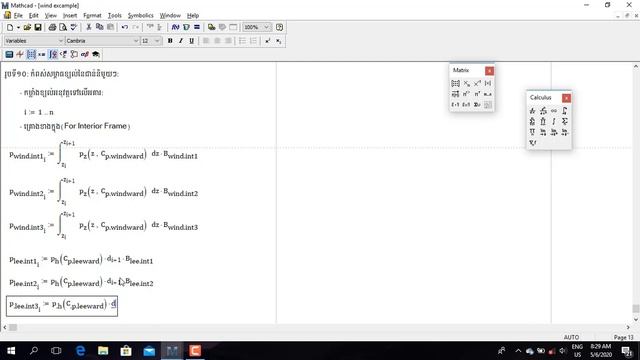
Task: Insert the infinity symbol from the Calculus palette
Action: coord(554,111)
